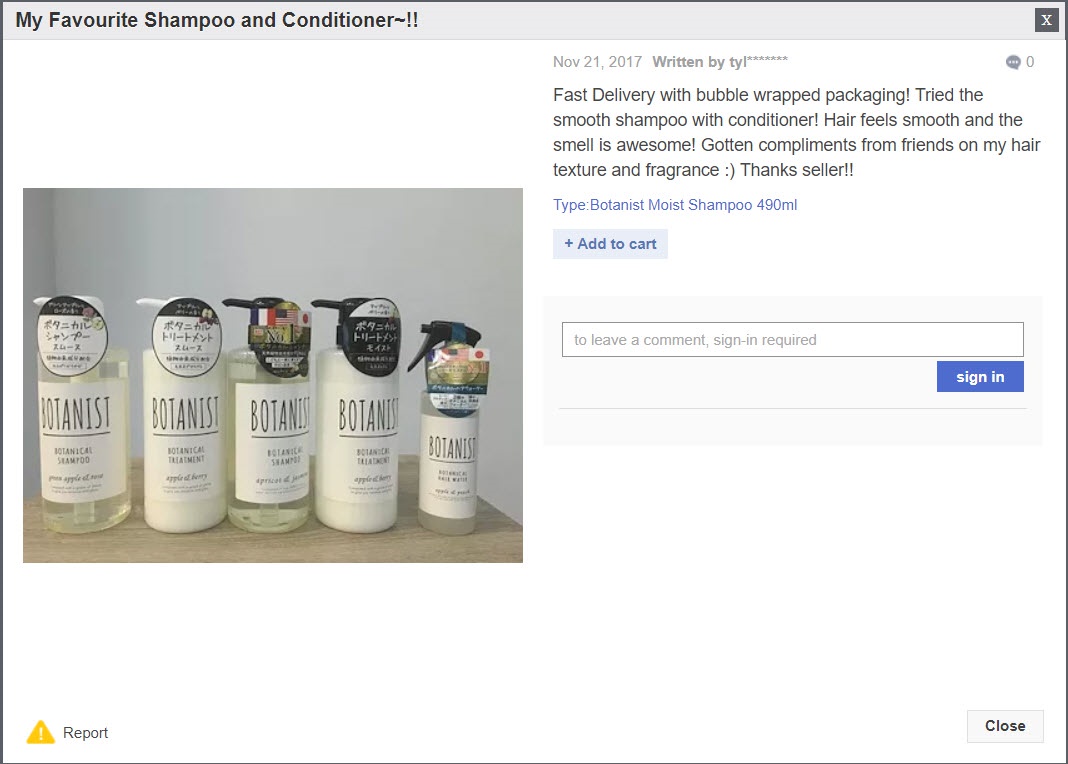The height and width of the screenshot is (764, 1068).
Task: Close the review popup with the X icon
Action: tap(1046, 20)
